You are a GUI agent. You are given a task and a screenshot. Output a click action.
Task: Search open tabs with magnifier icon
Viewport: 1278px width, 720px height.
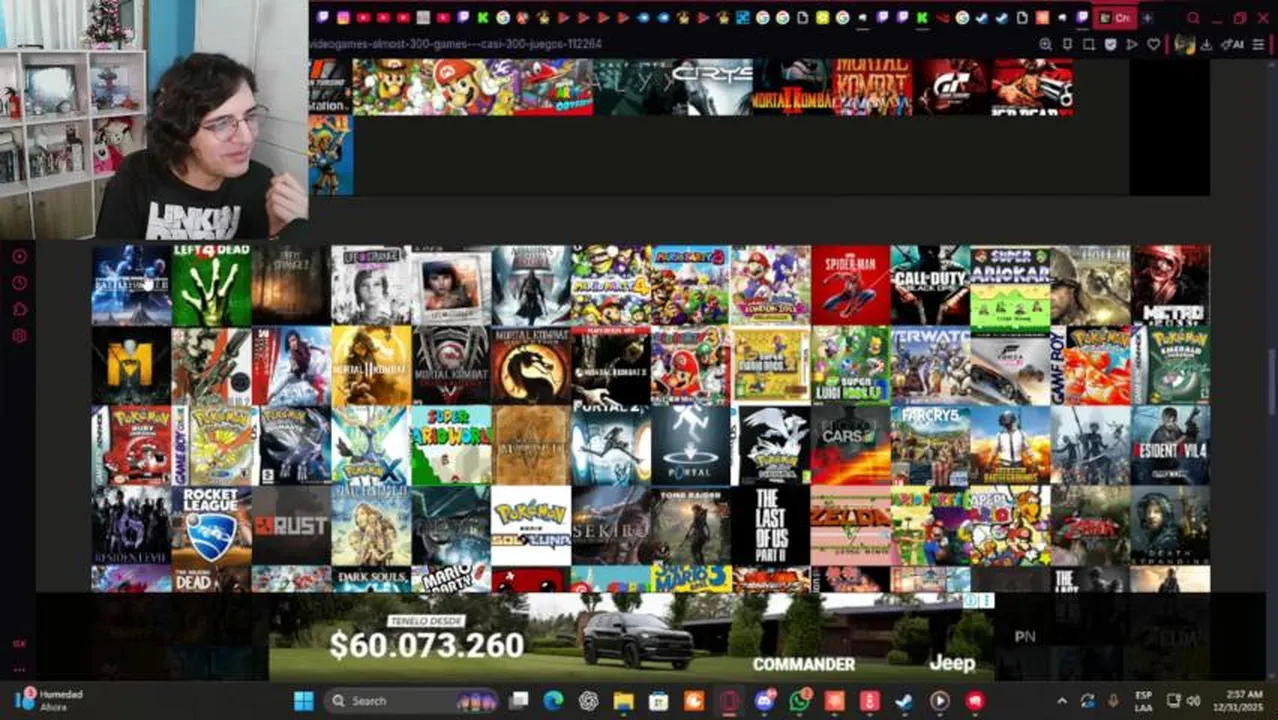coord(1193,18)
